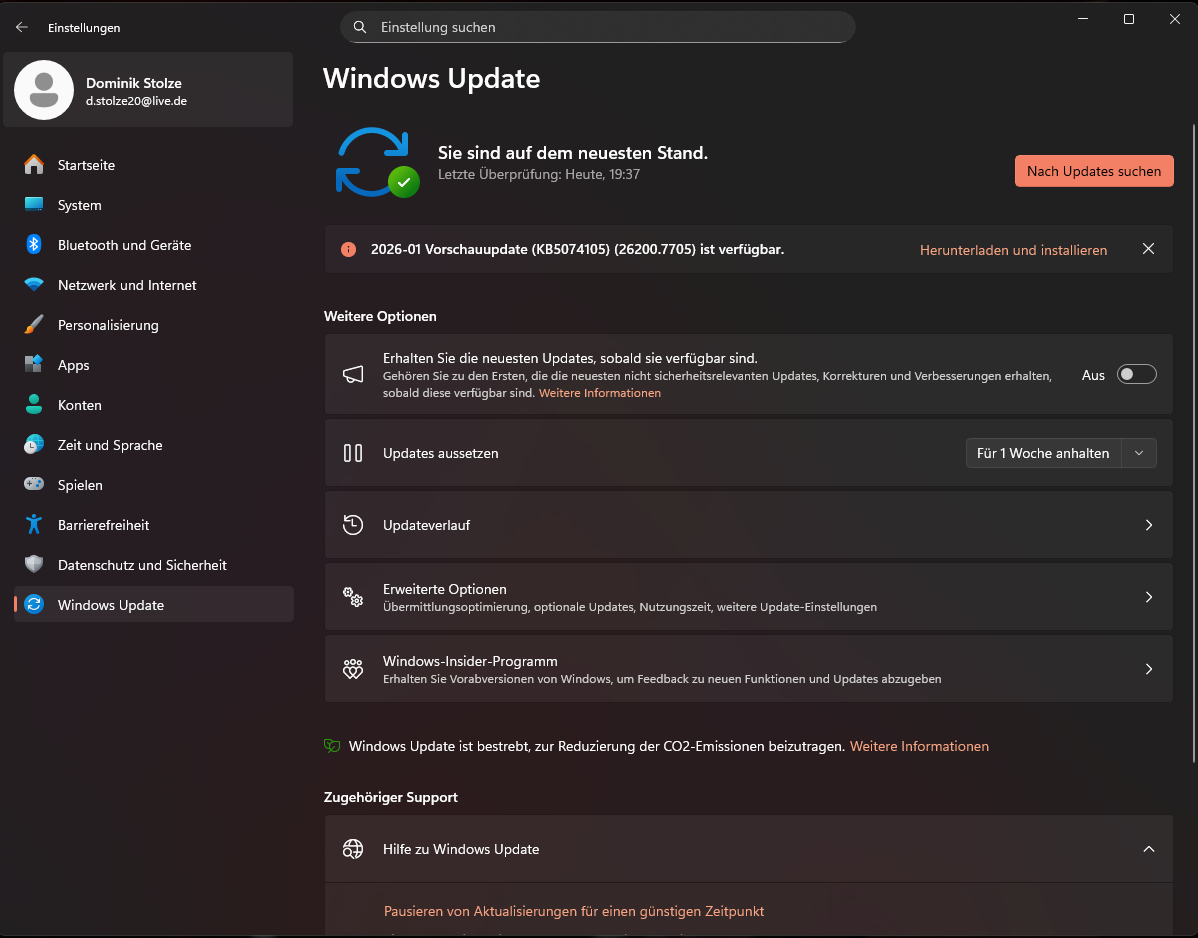
Task: Click the Zugehöriger Support heading
Action: [391, 797]
